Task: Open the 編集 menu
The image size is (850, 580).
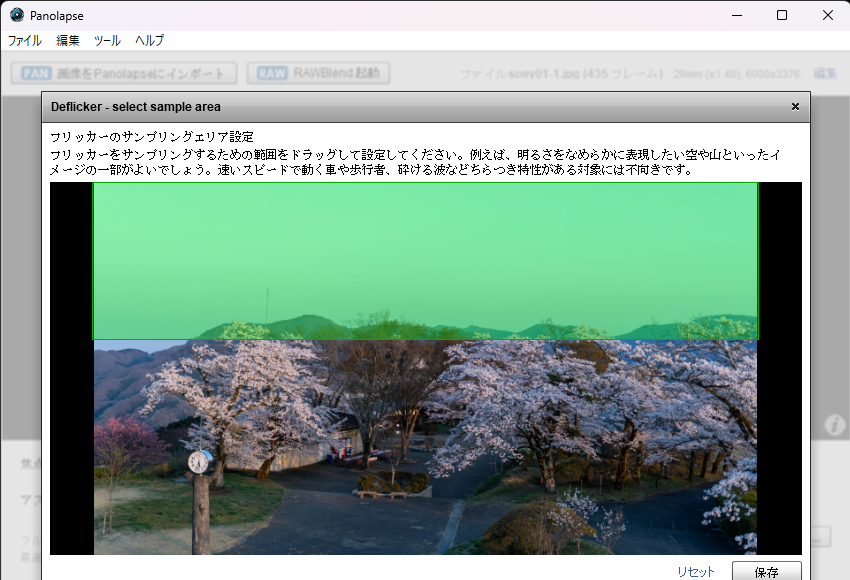Action: tap(68, 41)
